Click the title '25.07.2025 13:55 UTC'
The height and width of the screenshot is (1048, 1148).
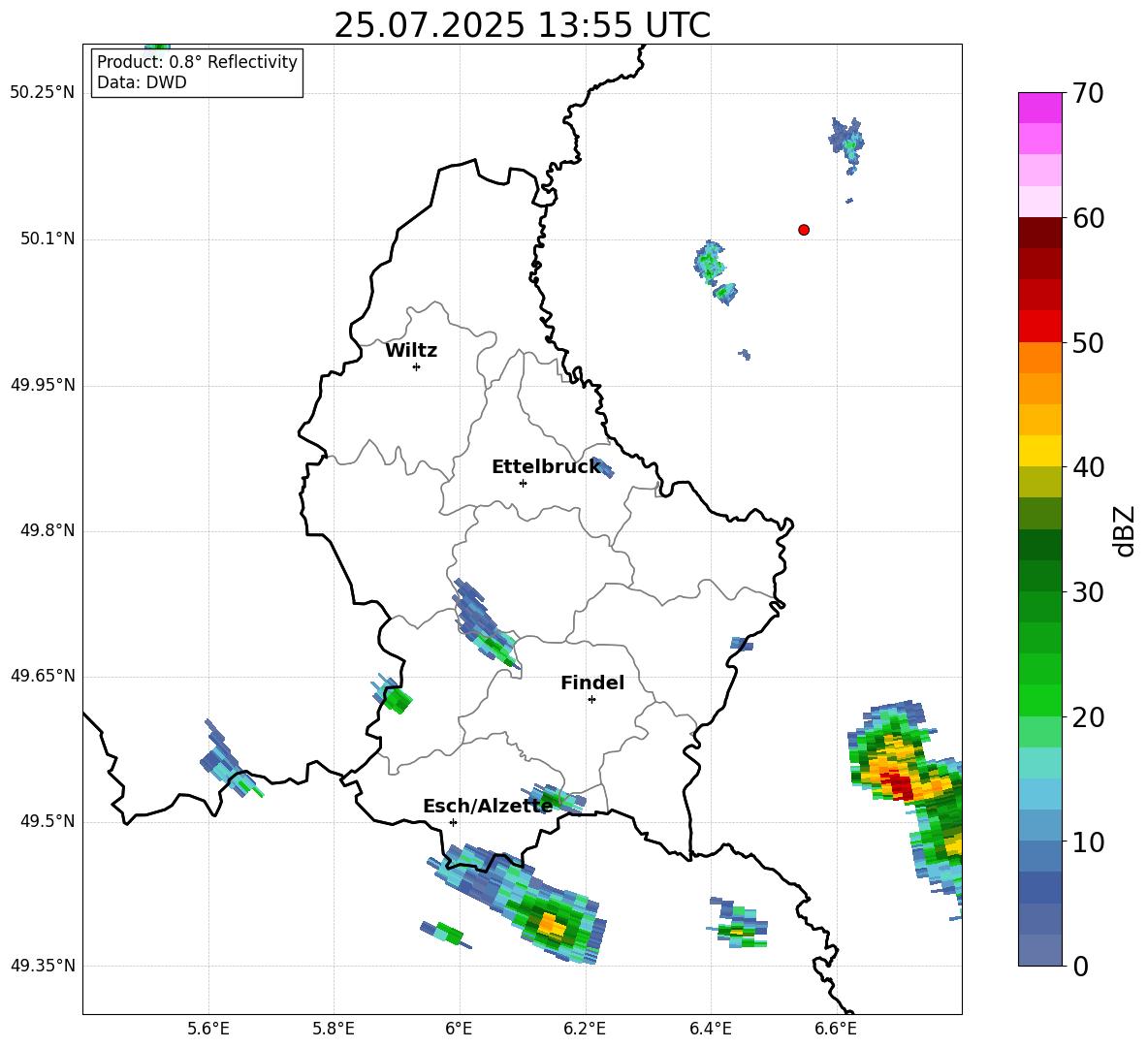(522, 25)
